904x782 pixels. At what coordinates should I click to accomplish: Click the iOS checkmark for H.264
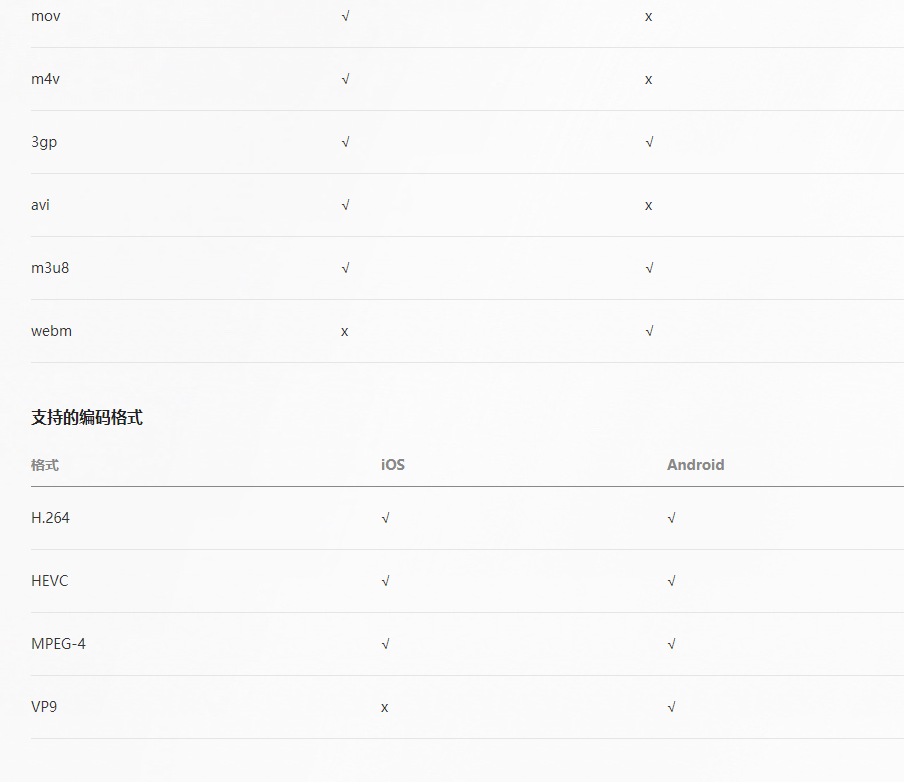[x=385, y=518]
